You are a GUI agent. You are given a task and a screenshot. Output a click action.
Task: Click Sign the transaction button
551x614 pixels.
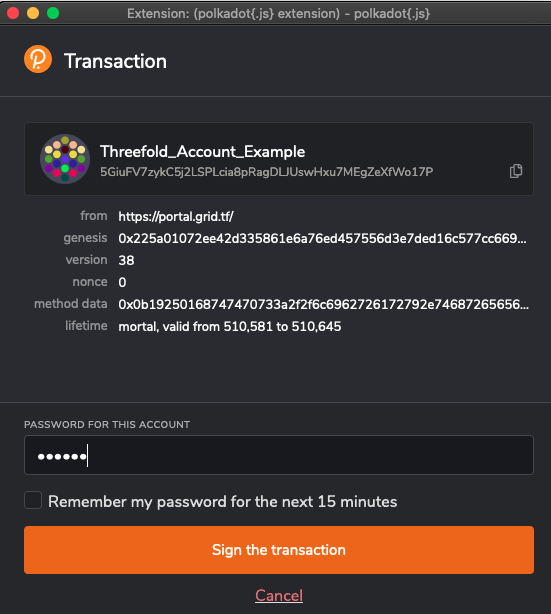[x=279, y=550]
